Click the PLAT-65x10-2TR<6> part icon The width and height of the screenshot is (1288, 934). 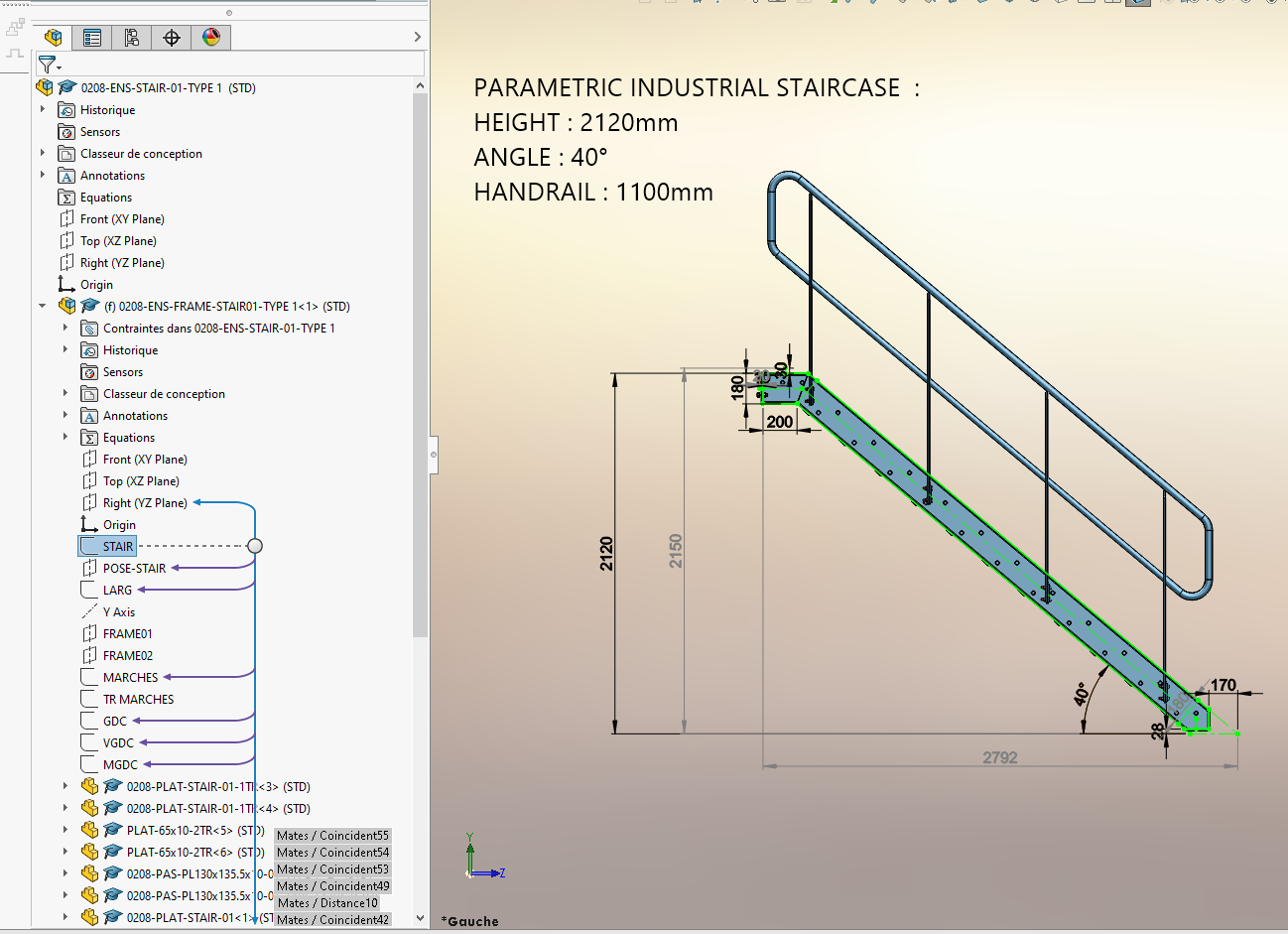tap(89, 853)
